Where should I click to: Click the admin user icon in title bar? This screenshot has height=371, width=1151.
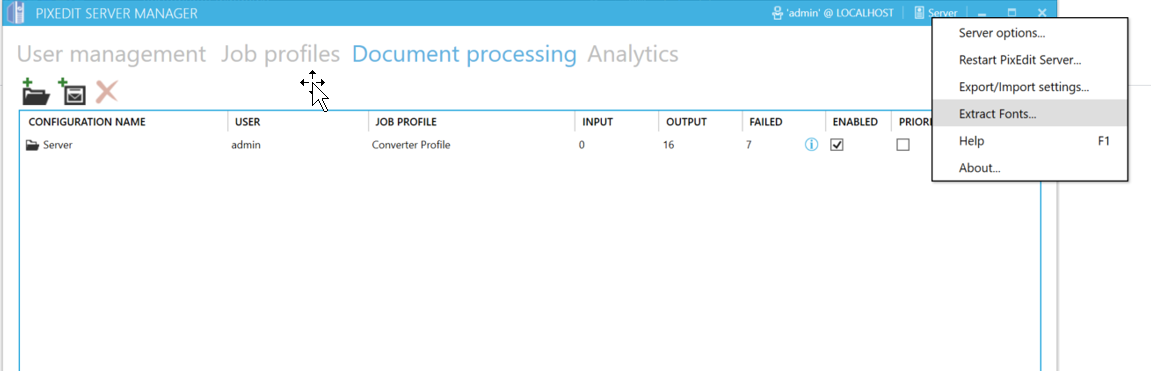coord(777,13)
